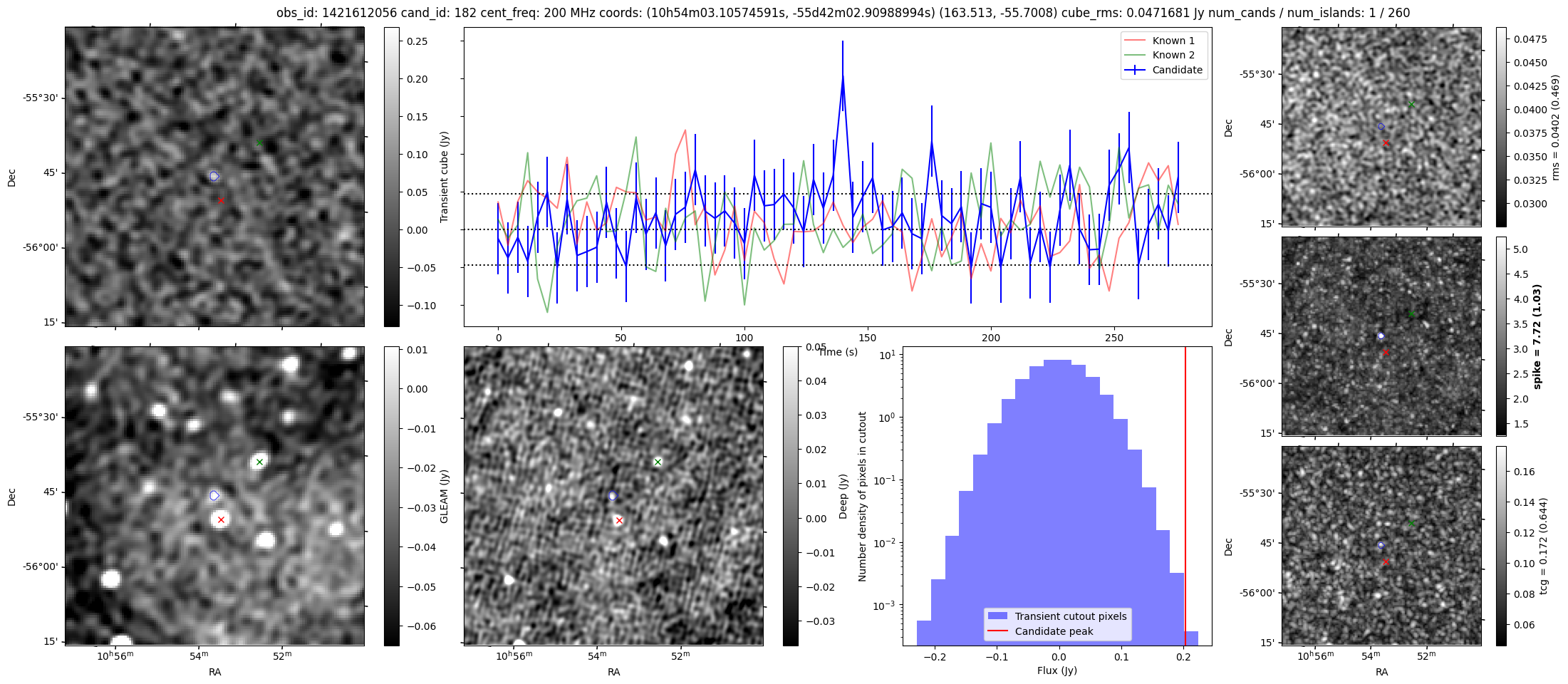Click the tallest candidate light curve peak
The image size is (1568, 684).
point(842,77)
